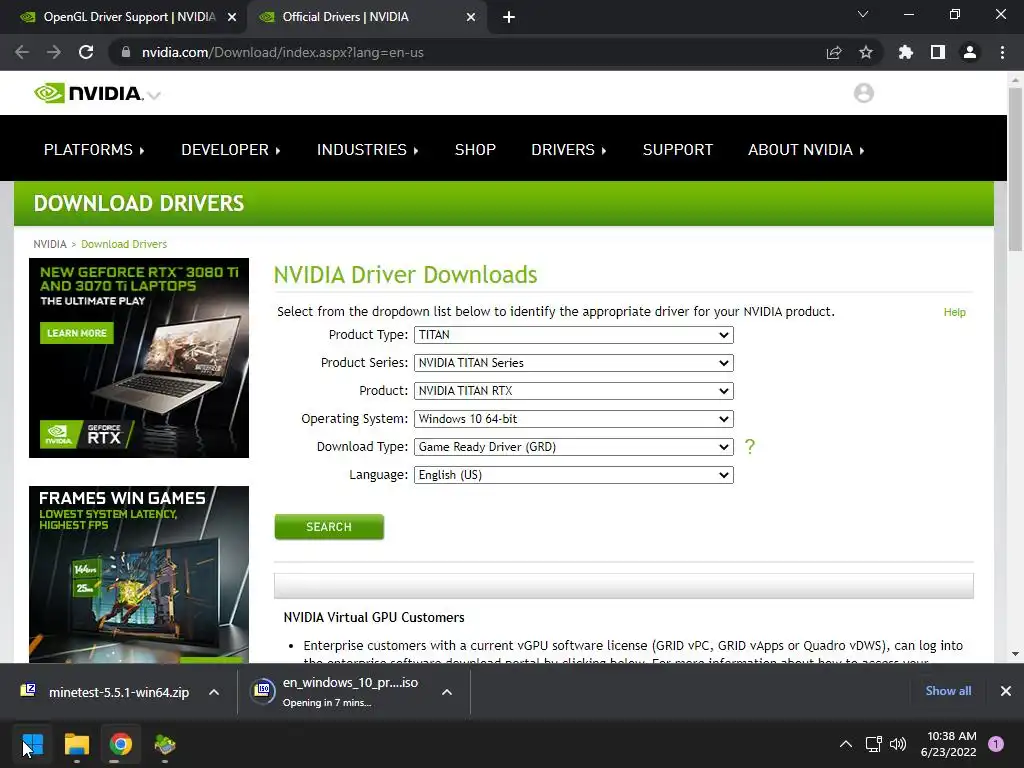Open Chrome's three-dot menu
Screen dimensions: 1024x768
[1002, 52]
